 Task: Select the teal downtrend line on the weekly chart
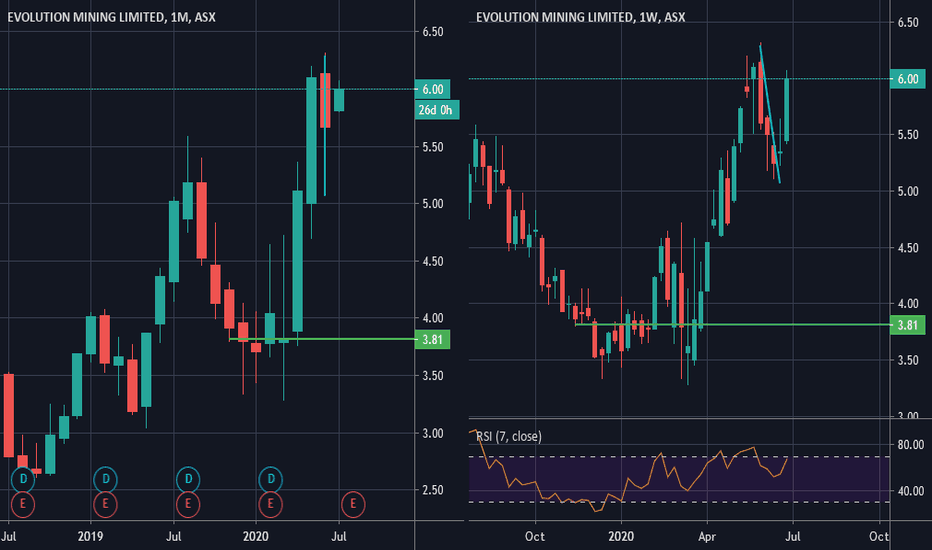click(x=770, y=114)
